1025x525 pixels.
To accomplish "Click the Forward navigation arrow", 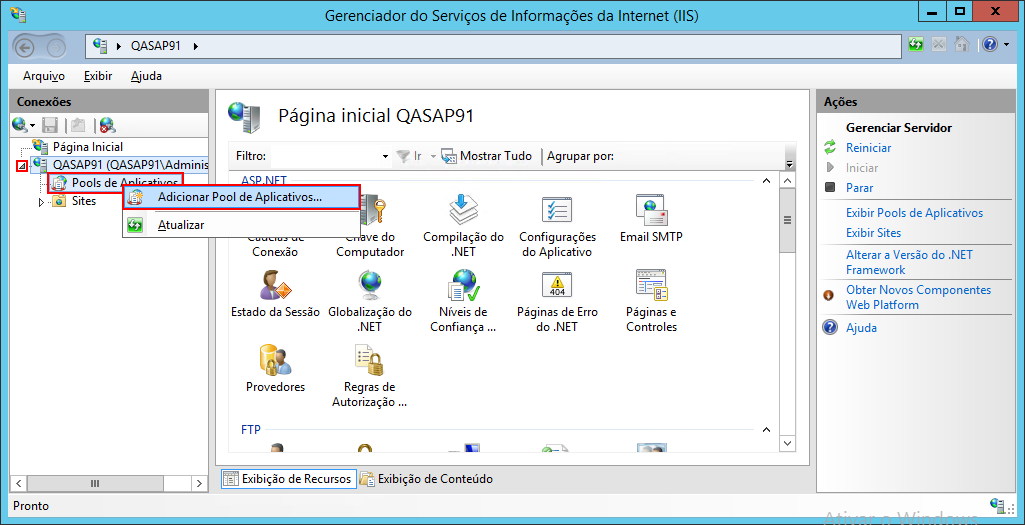I will pyautogui.click(x=57, y=46).
